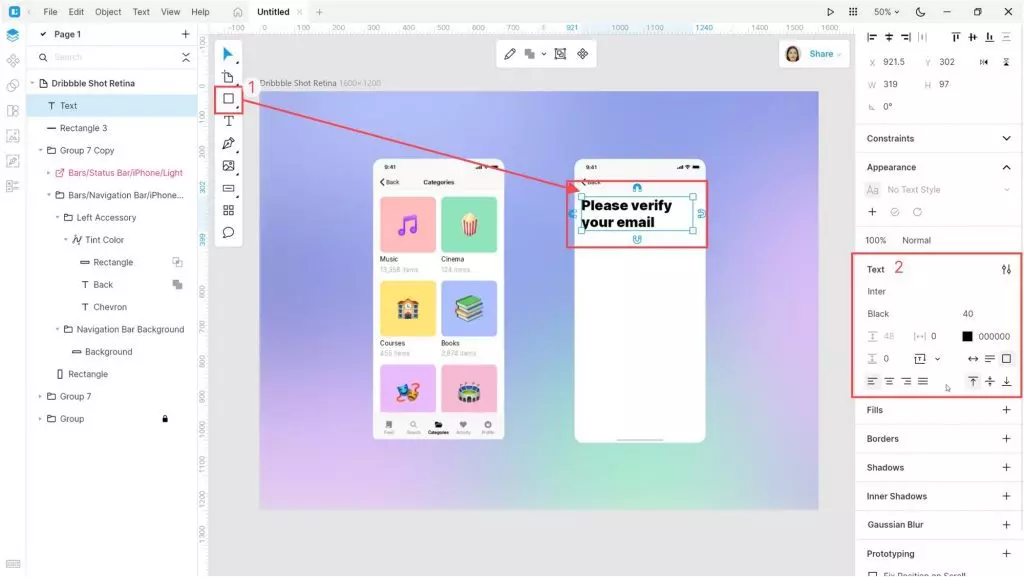This screenshot has width=1024, height=577.
Task: Collapse the Left Accessory group
Action: [x=57, y=217]
